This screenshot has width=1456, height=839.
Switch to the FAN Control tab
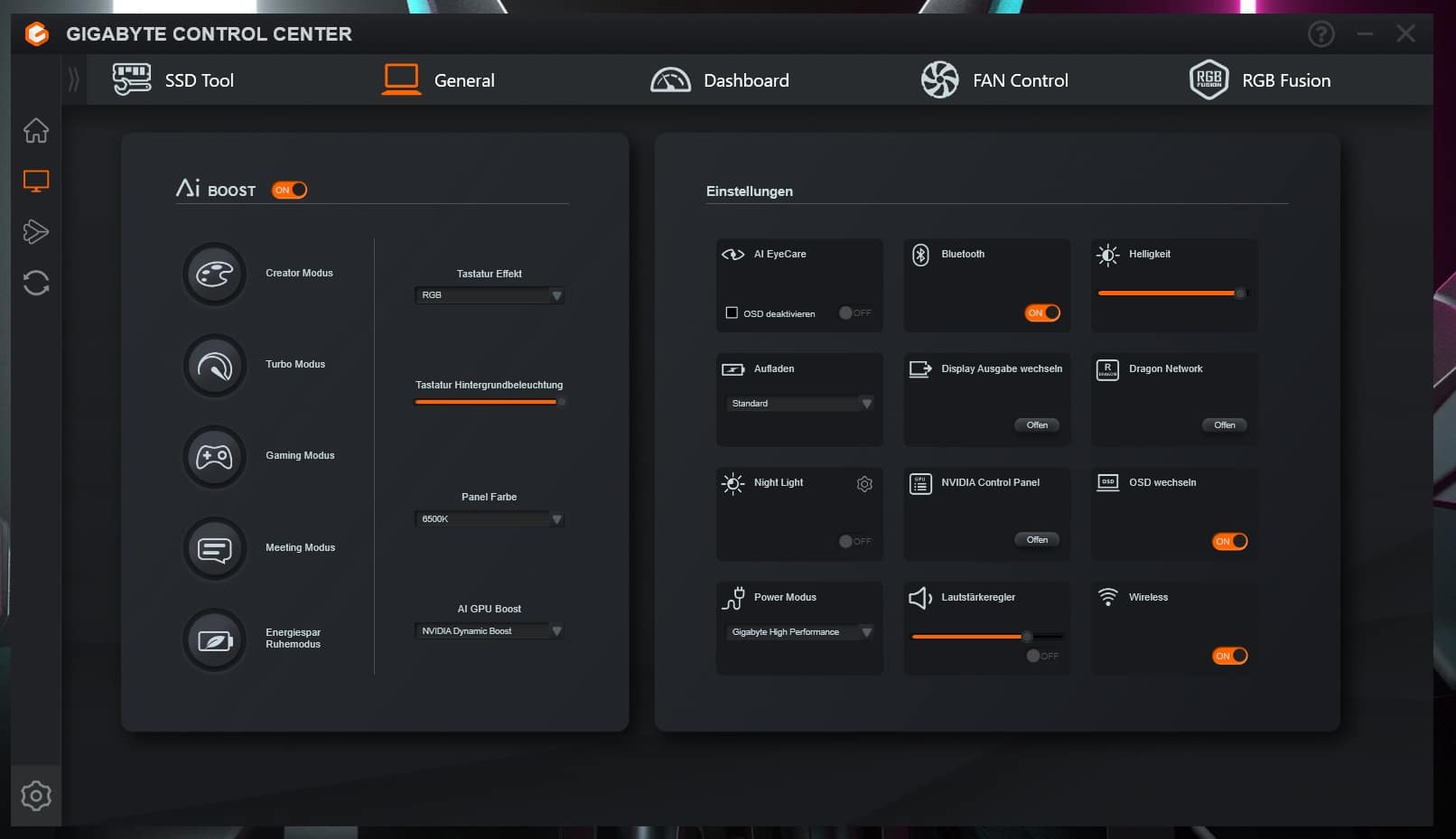click(x=994, y=80)
